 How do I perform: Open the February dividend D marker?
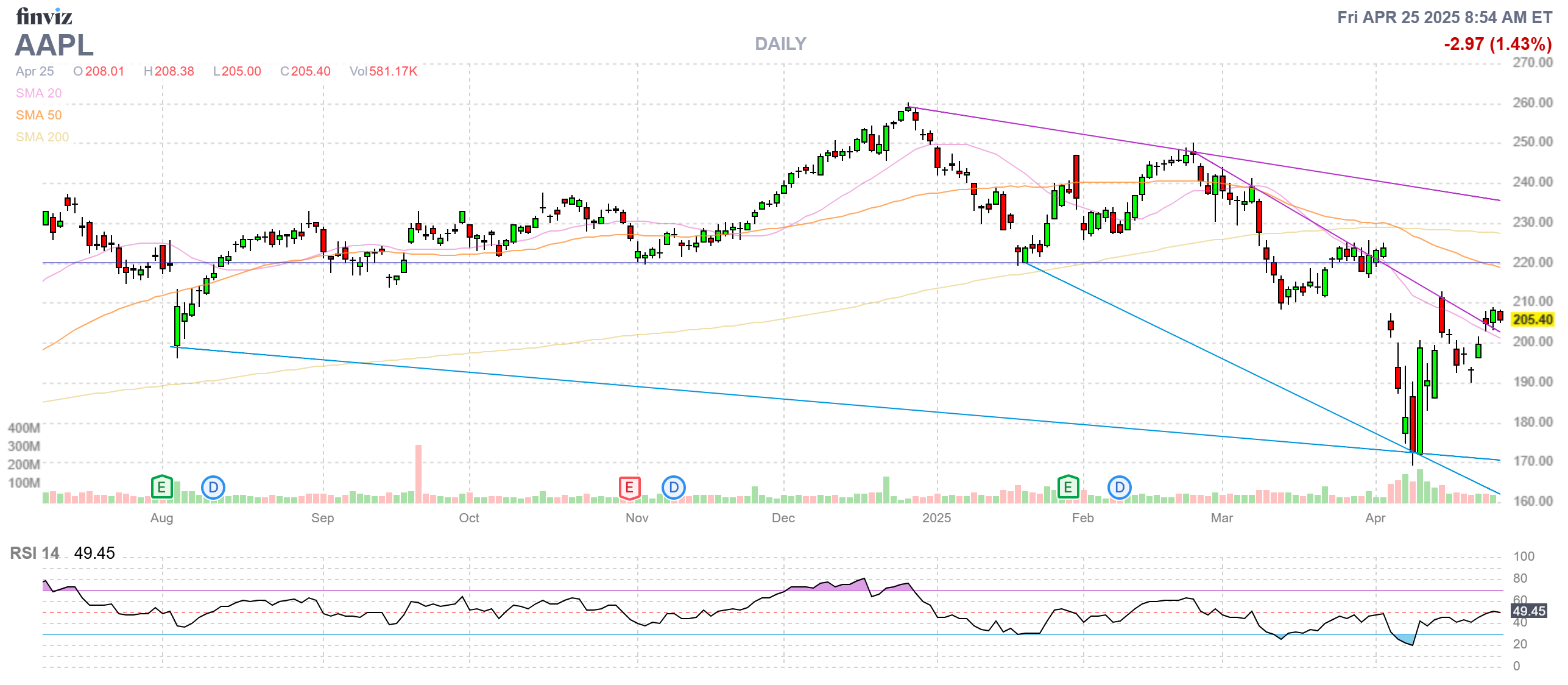click(1120, 488)
